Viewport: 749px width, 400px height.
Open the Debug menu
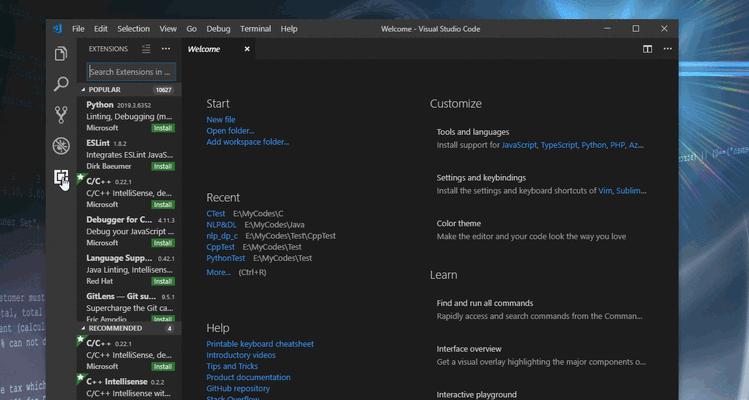(218, 29)
